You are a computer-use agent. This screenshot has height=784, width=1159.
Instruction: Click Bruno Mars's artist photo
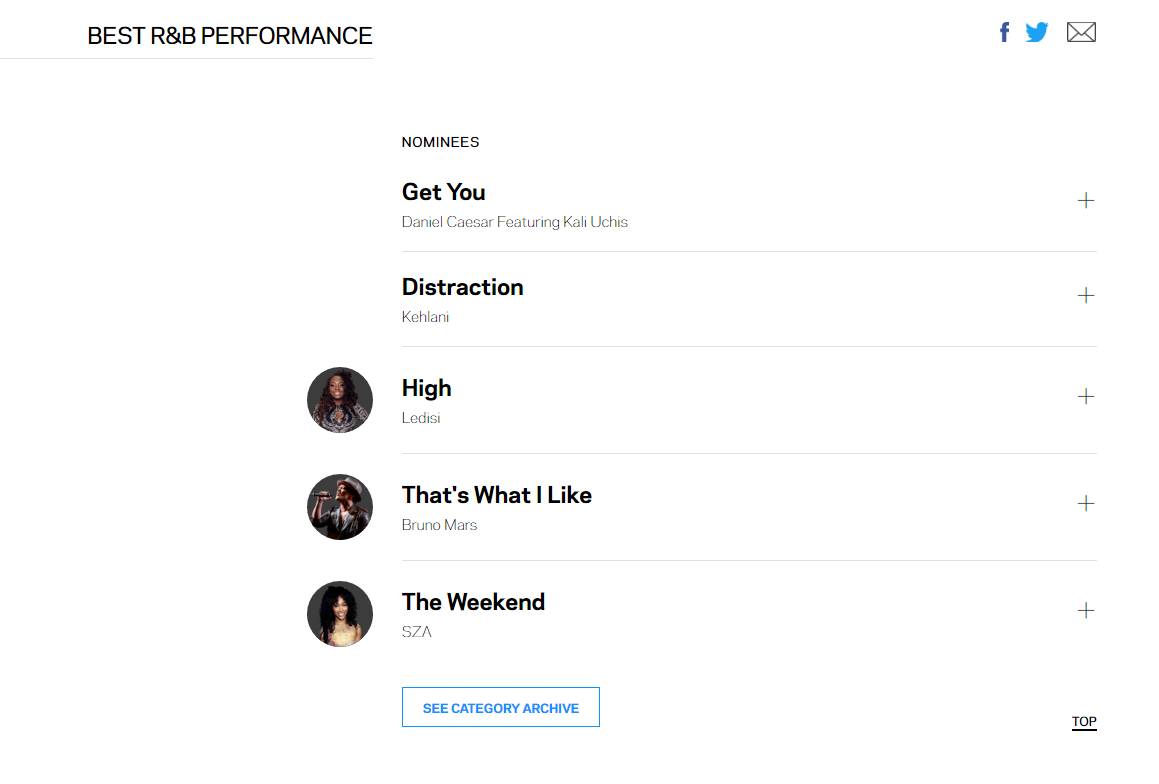pyautogui.click(x=340, y=507)
